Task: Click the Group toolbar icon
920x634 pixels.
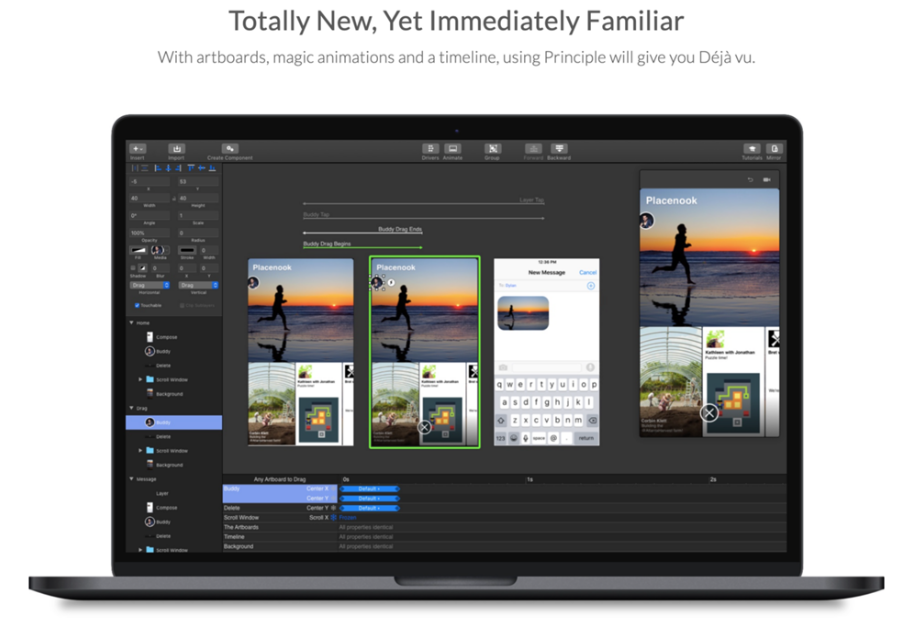Action: (492, 148)
